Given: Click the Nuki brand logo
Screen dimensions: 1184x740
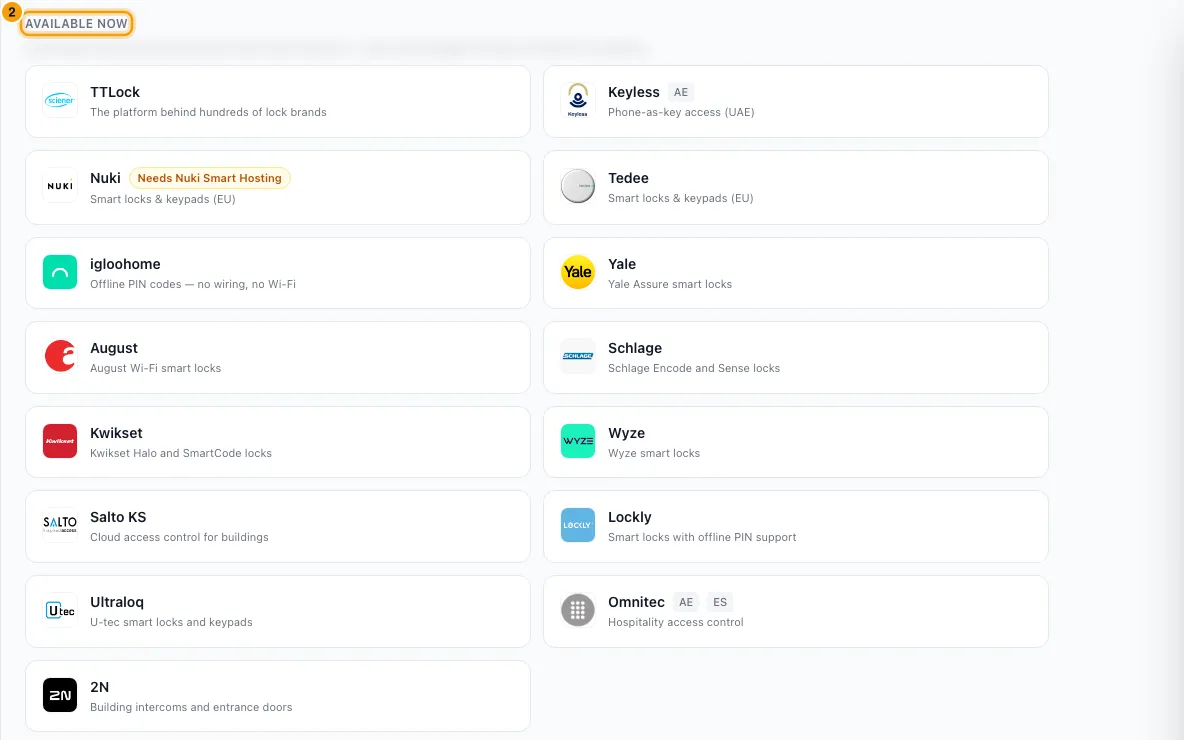Looking at the screenshot, I should pyautogui.click(x=60, y=186).
